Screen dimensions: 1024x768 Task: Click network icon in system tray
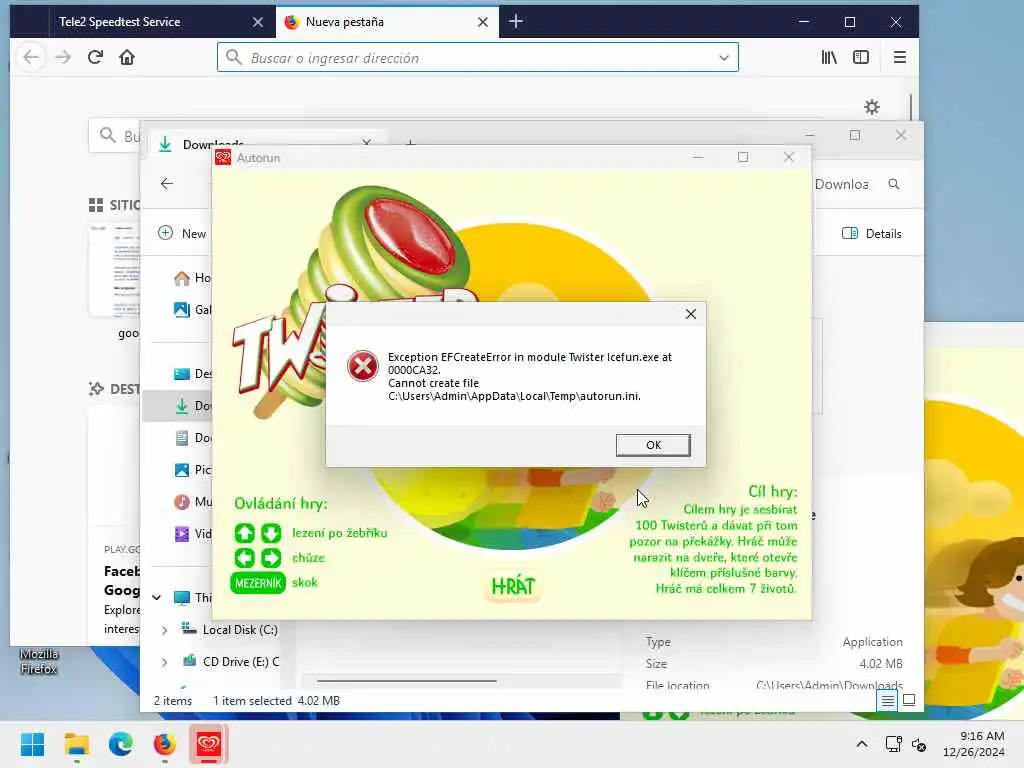(x=893, y=744)
